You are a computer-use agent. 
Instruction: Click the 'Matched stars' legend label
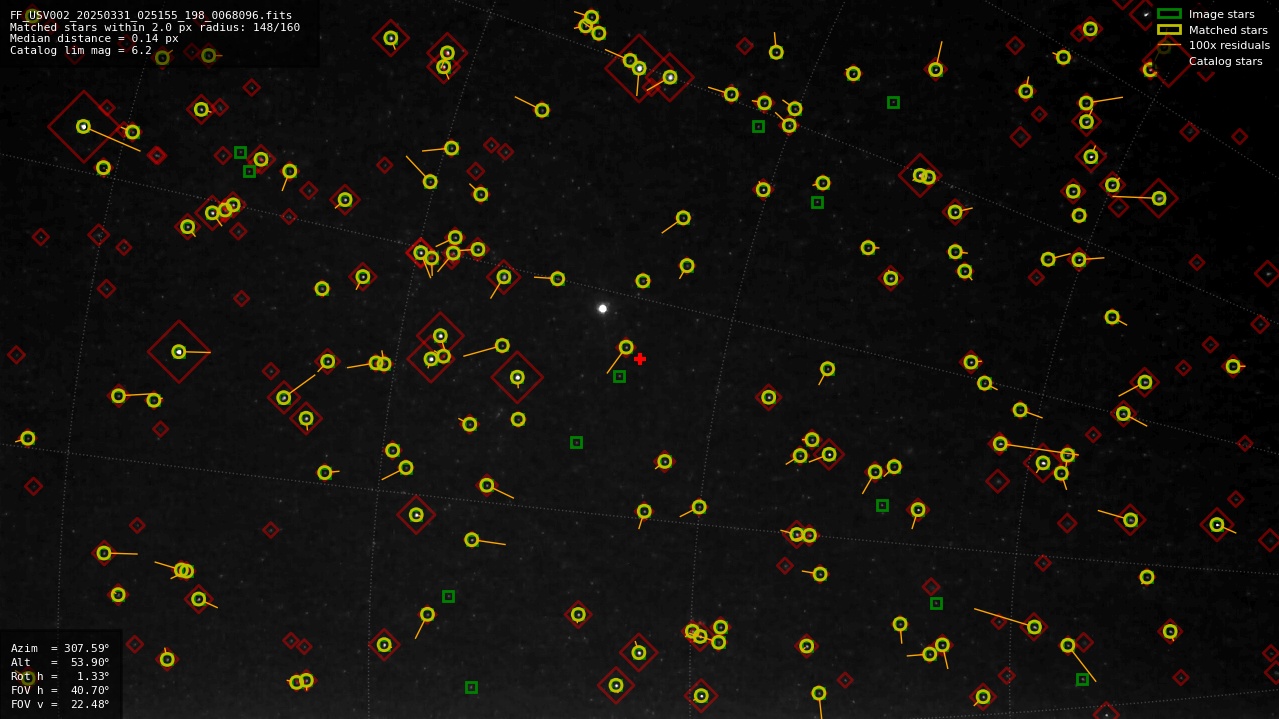point(1228,30)
